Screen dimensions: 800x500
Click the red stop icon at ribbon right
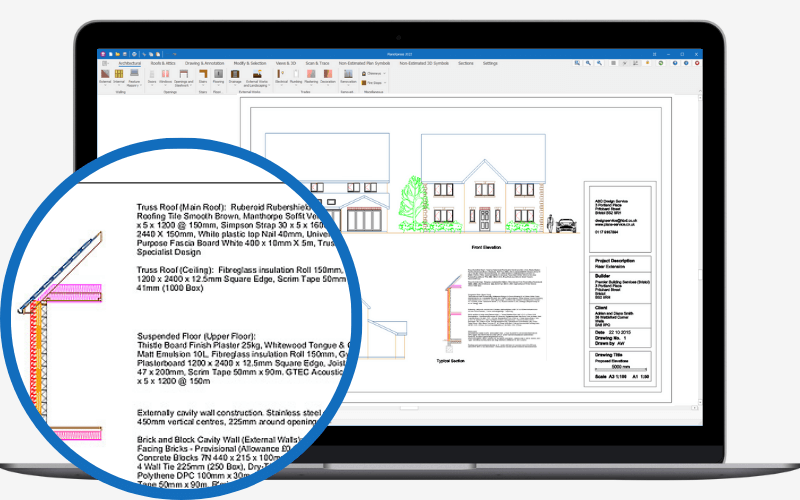tap(697, 63)
